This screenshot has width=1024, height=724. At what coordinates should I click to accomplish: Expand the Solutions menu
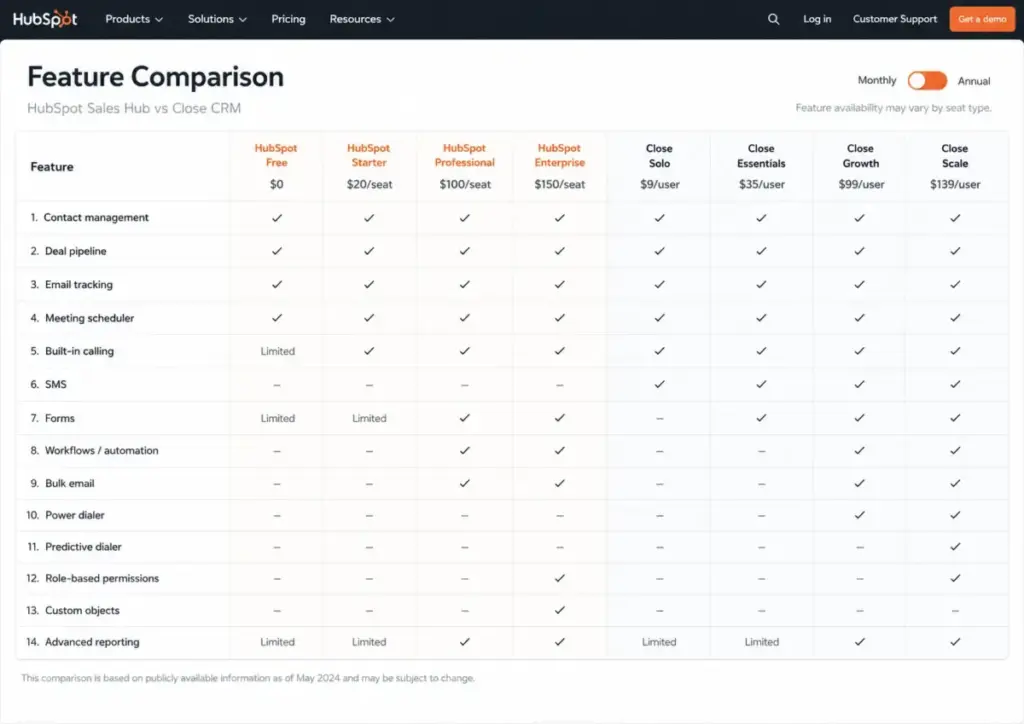tap(217, 19)
